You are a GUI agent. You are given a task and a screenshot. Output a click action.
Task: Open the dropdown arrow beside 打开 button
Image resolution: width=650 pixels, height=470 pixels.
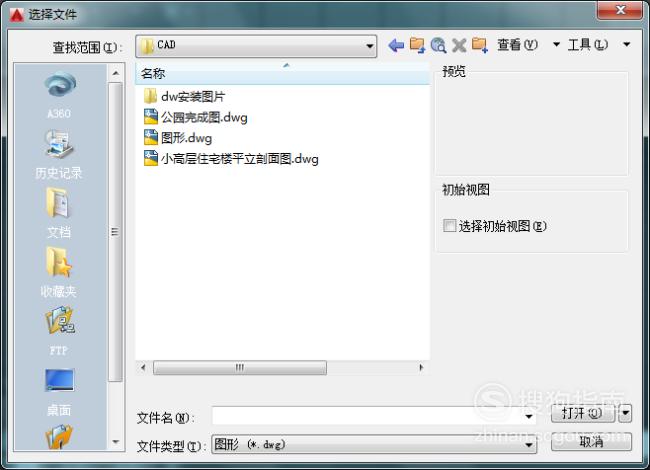[625, 413]
